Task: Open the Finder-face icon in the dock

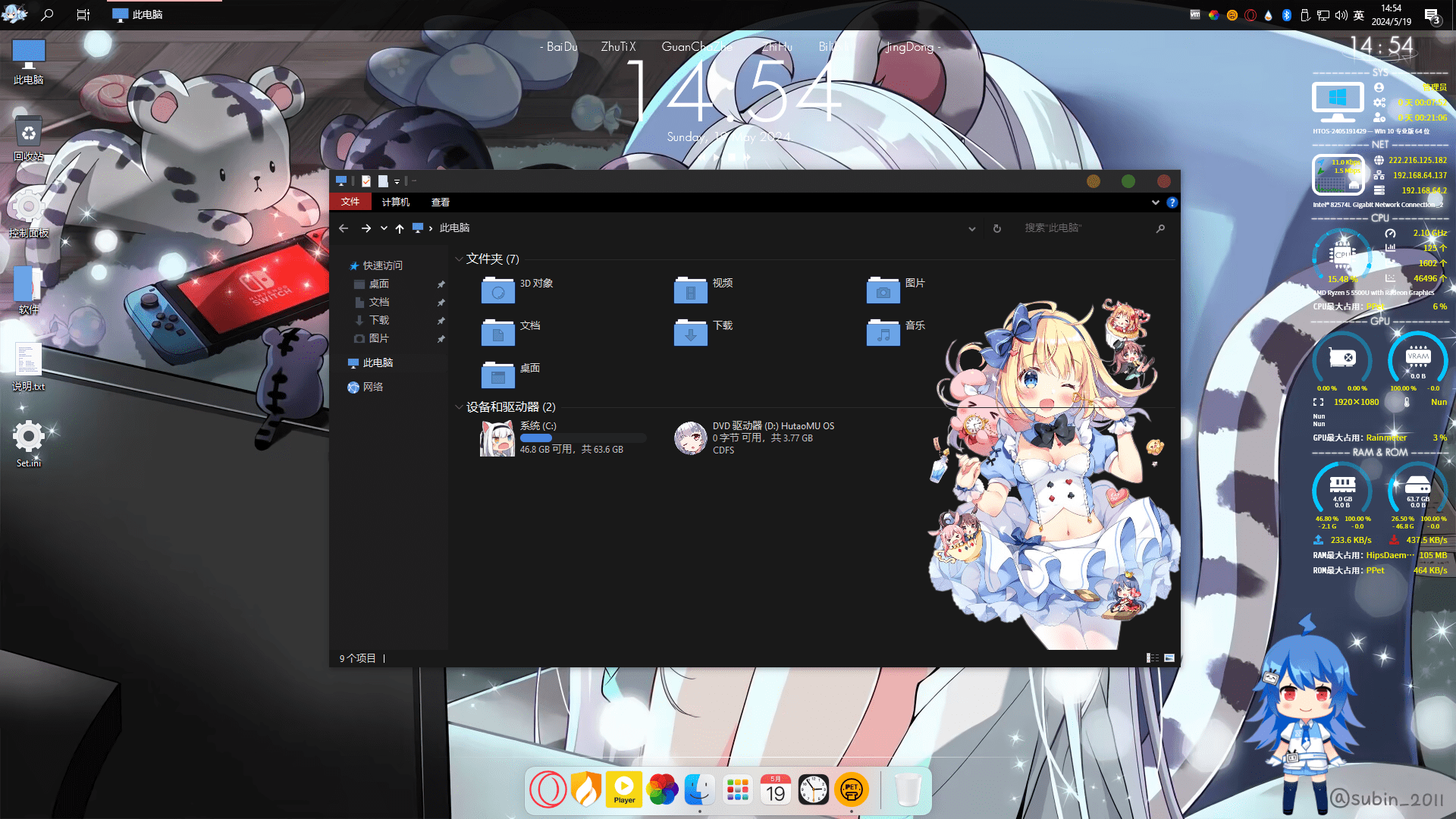Action: click(x=699, y=789)
